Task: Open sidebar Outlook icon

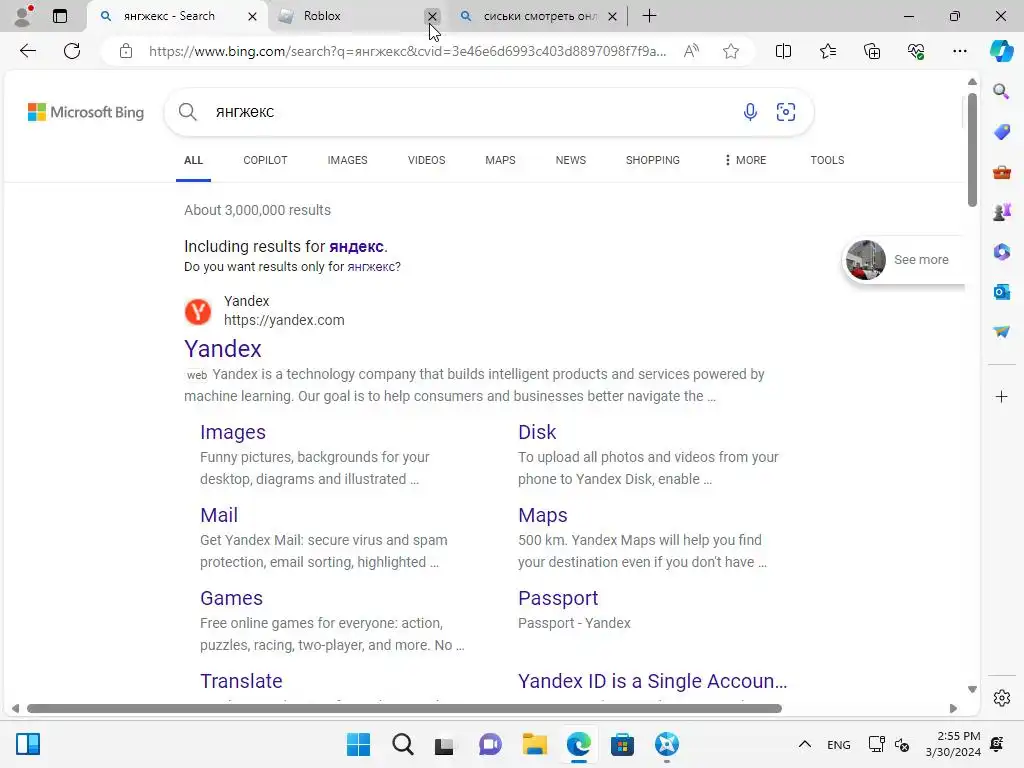Action: pos(1002,292)
